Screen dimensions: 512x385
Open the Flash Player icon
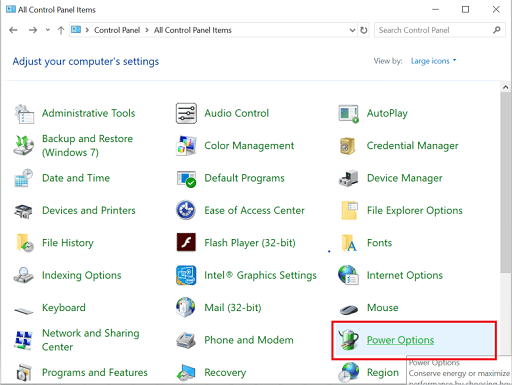point(186,242)
